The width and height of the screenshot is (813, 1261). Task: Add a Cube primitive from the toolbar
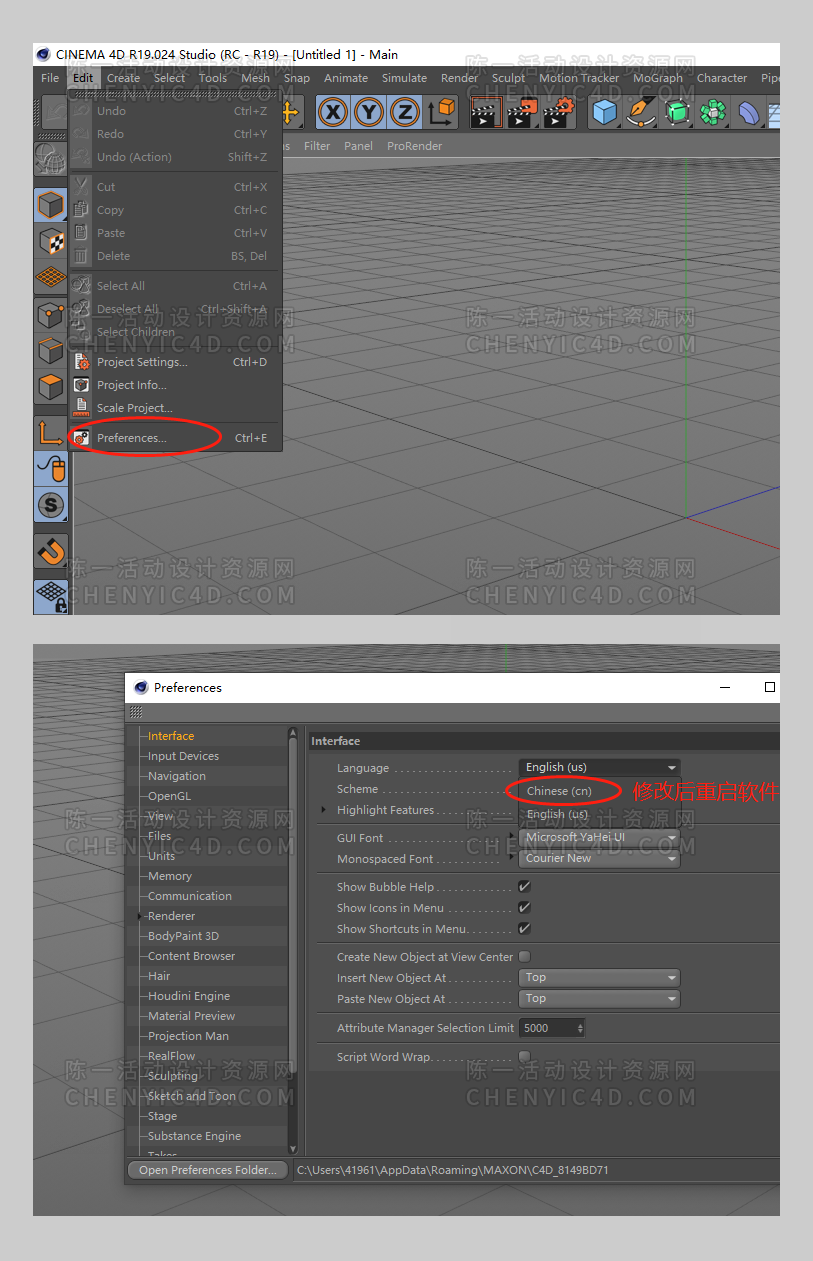[x=605, y=112]
